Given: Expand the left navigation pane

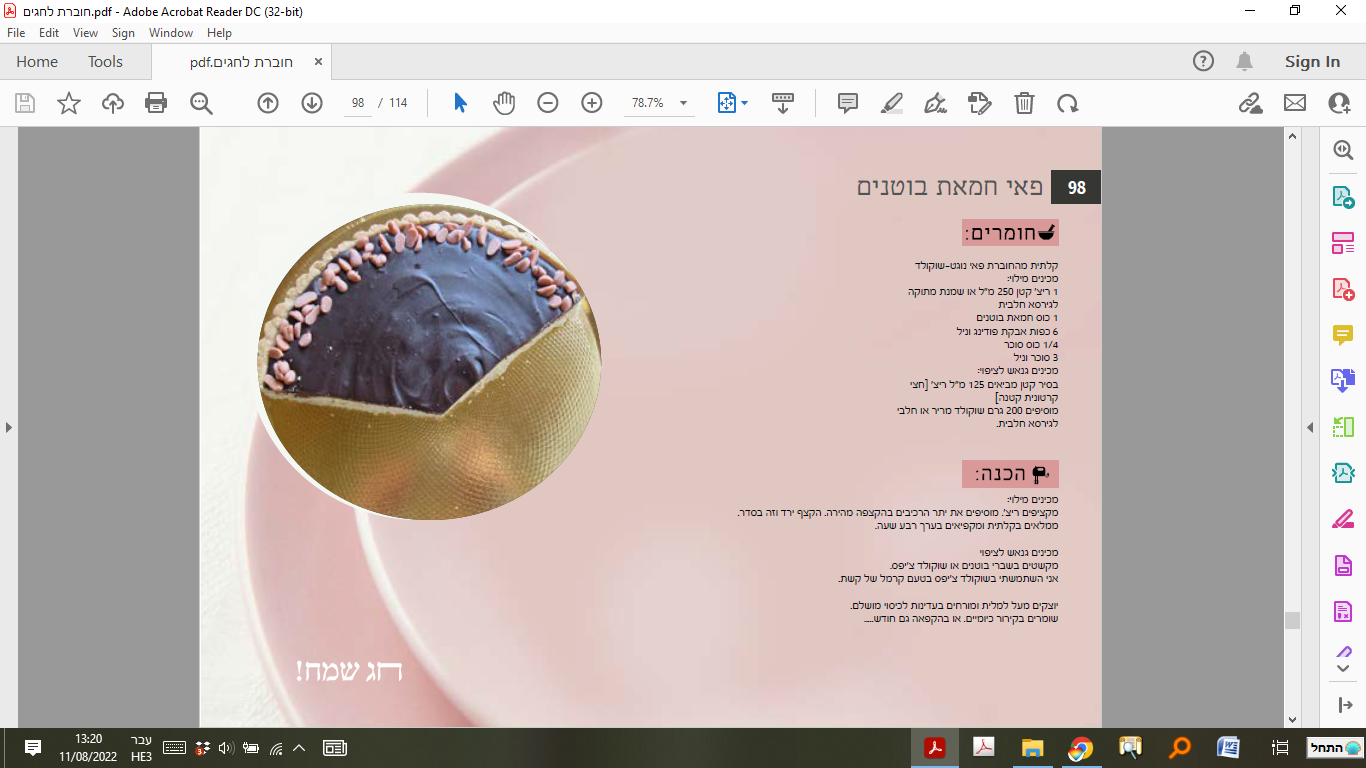Looking at the screenshot, I should coord(8,427).
